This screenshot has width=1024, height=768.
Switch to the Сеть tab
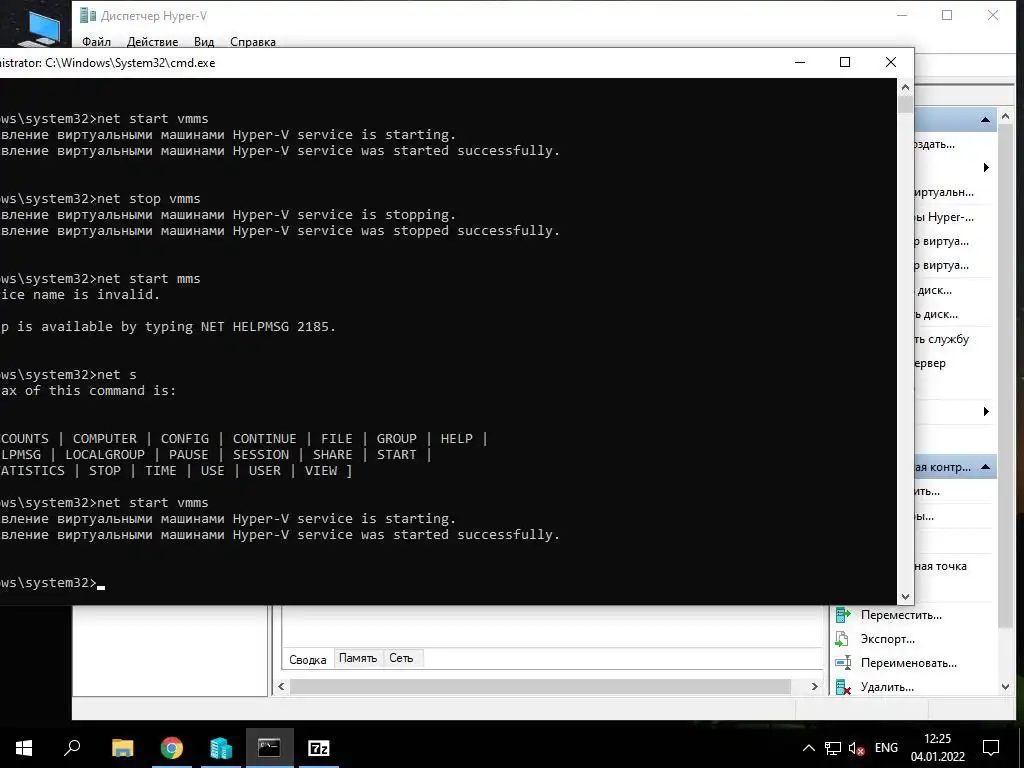tap(402, 658)
